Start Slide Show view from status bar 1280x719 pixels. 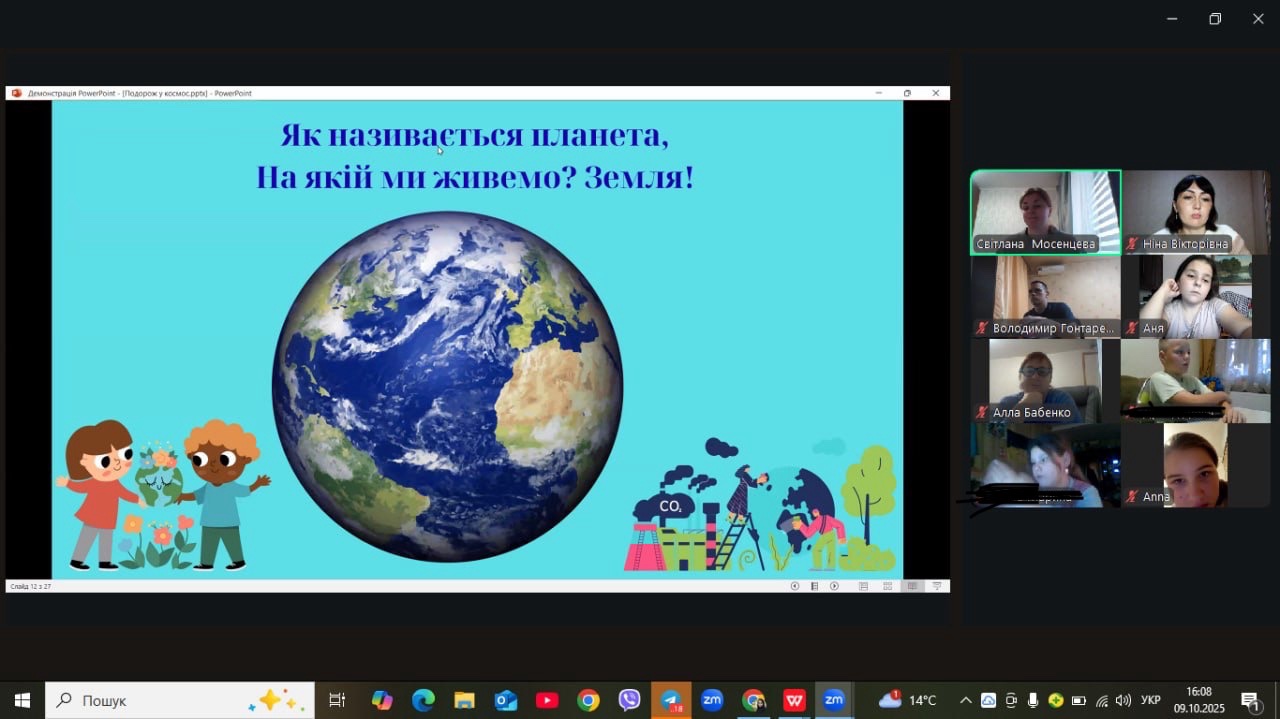(937, 586)
